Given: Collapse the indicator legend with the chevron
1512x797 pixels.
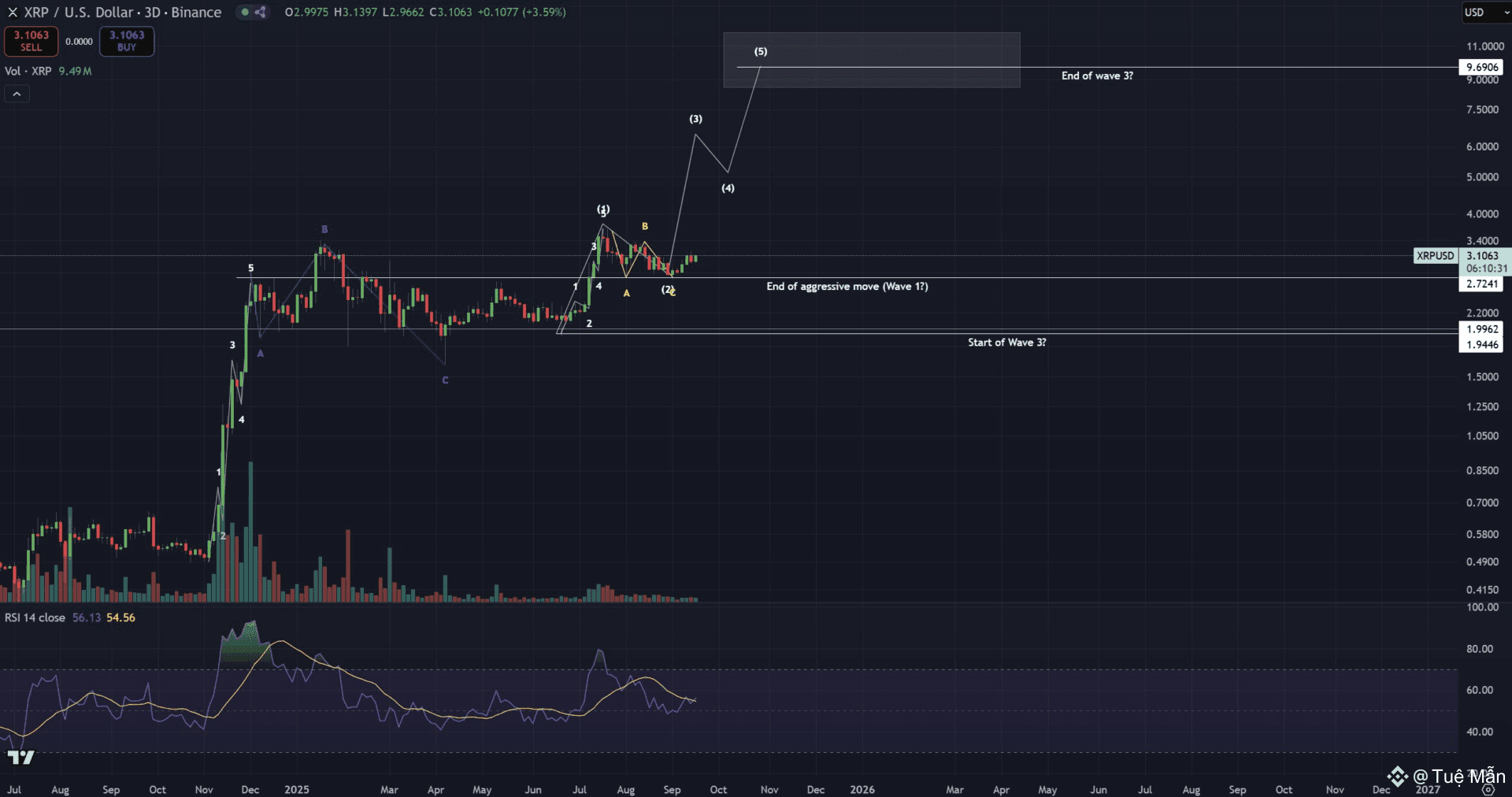Looking at the screenshot, I should coord(17,94).
